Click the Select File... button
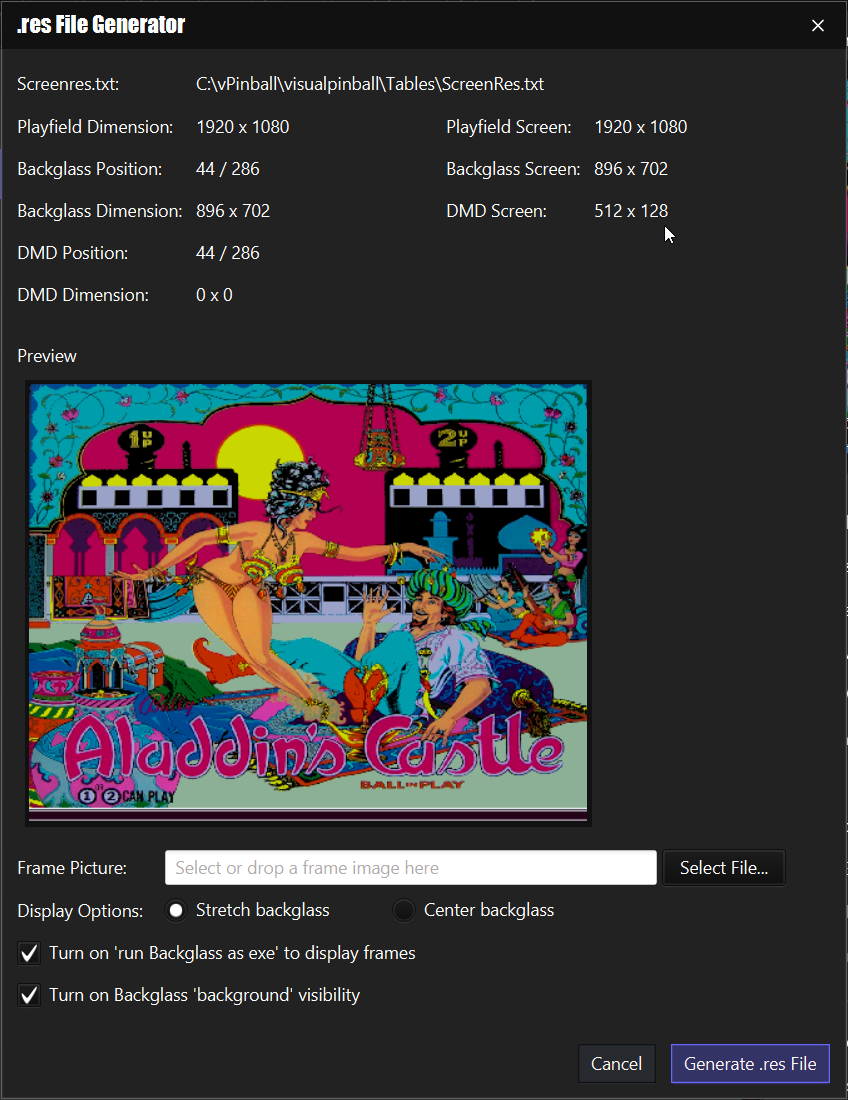This screenshot has width=848, height=1100. (x=723, y=868)
